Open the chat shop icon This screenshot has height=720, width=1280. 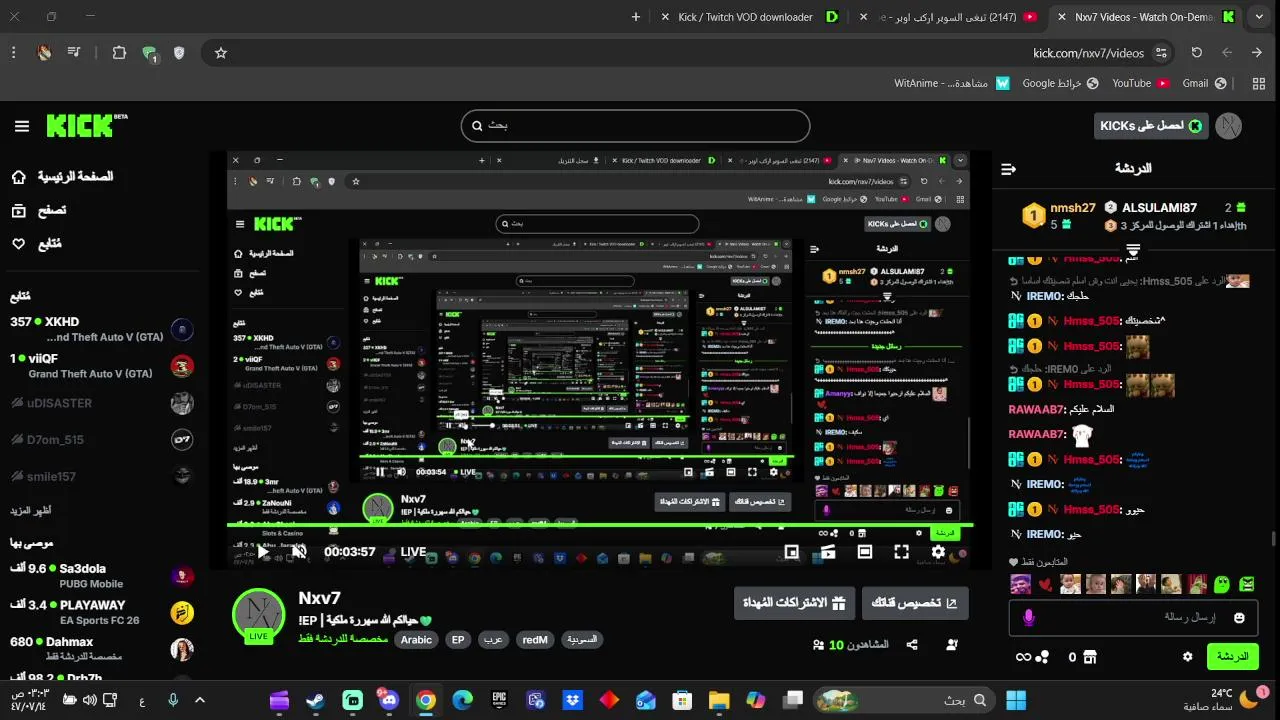1090,657
